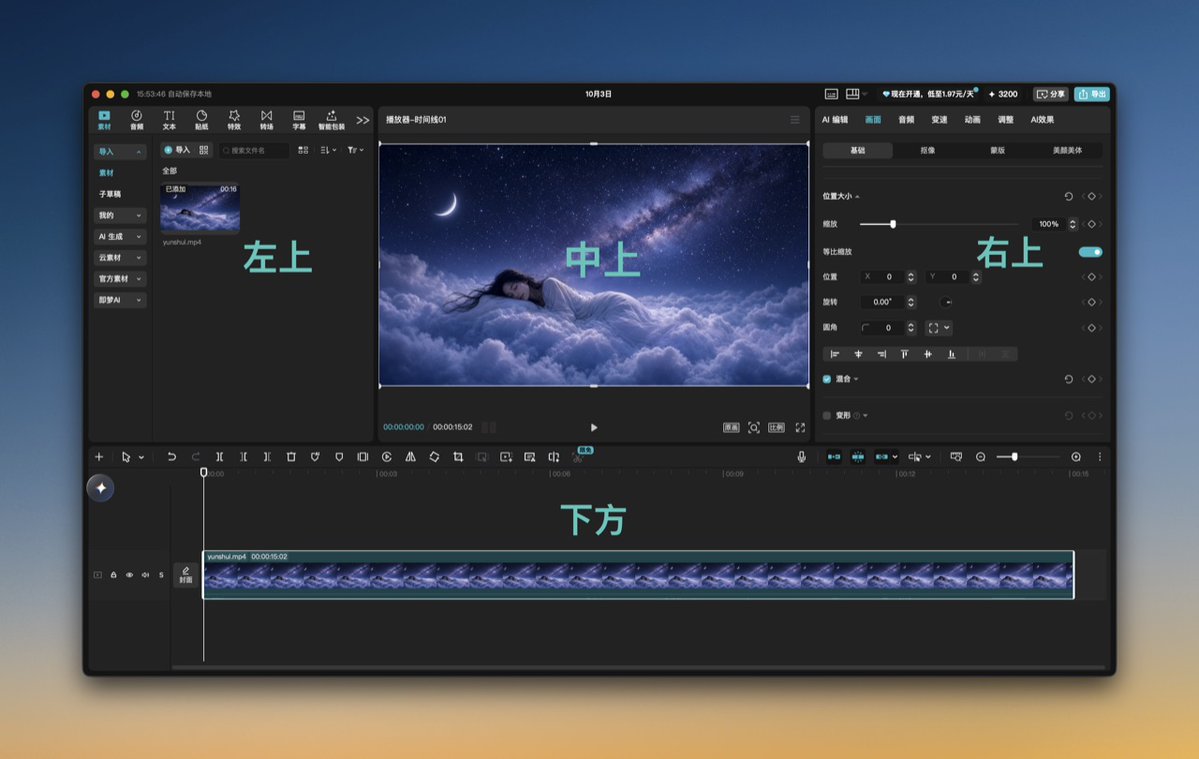This screenshot has height=759, width=1199.
Task: Mute the track with speaker icon
Action: coord(145,575)
